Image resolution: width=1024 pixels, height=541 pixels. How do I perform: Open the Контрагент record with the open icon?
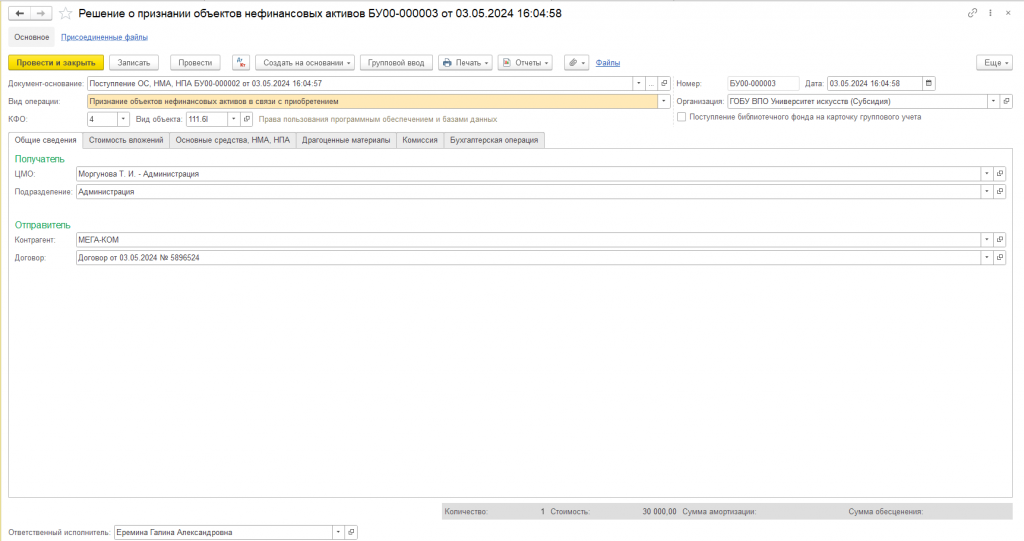click(x=1000, y=240)
